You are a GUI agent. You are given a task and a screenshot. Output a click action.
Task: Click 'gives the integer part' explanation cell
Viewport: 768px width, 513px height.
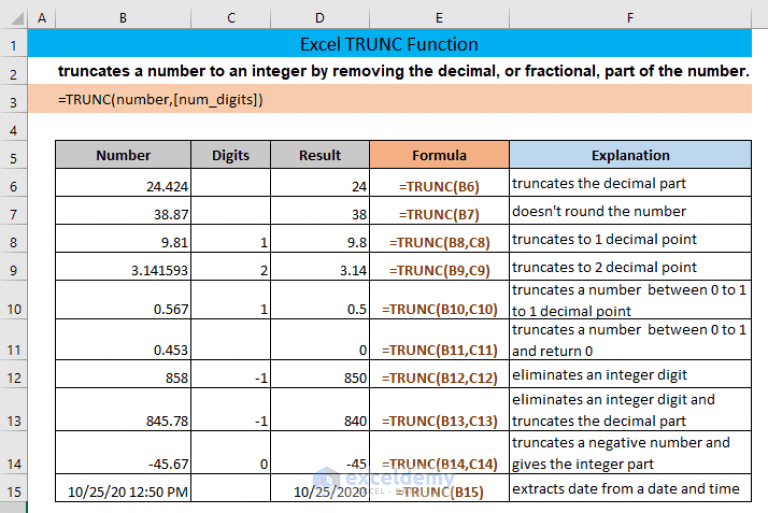point(630,452)
